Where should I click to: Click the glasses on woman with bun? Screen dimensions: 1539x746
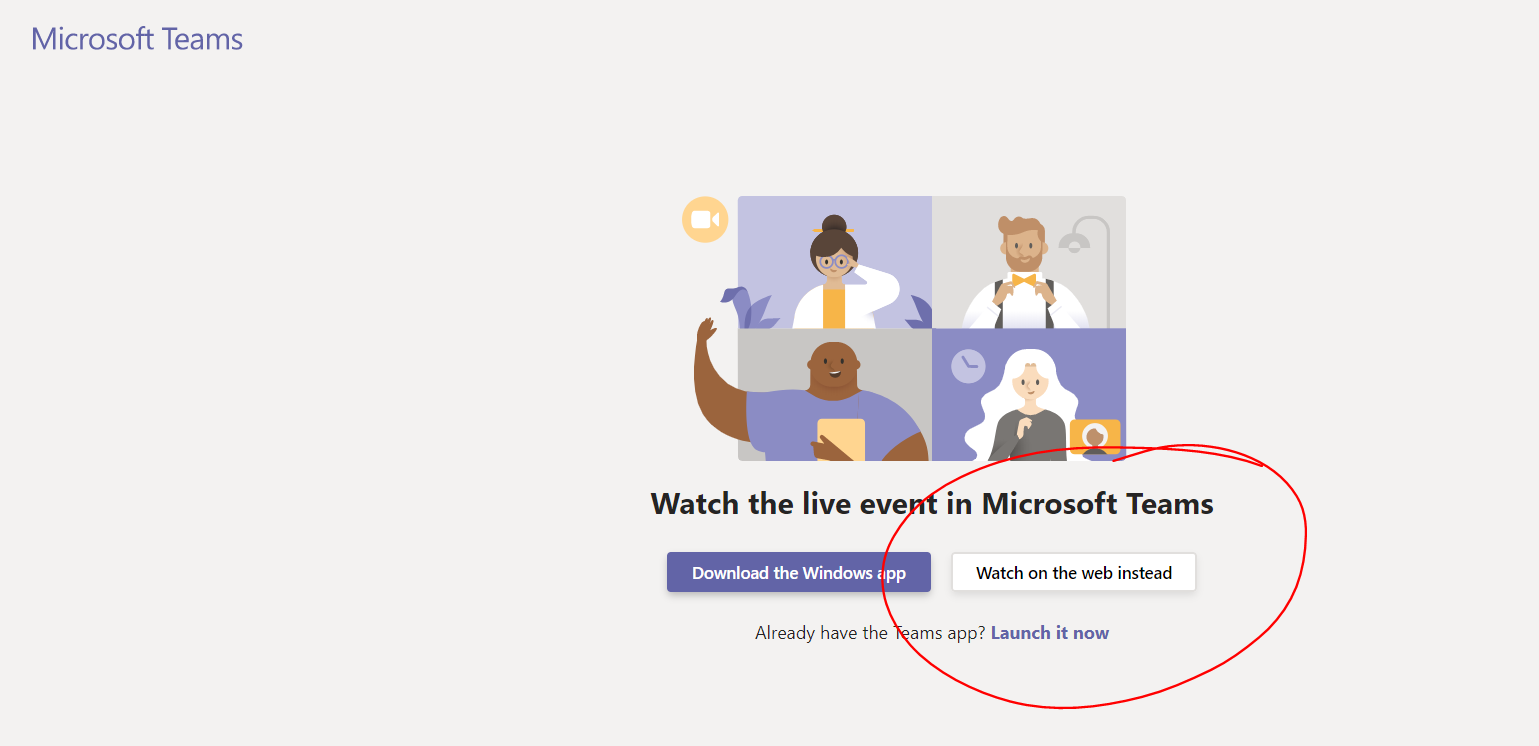[x=833, y=262]
